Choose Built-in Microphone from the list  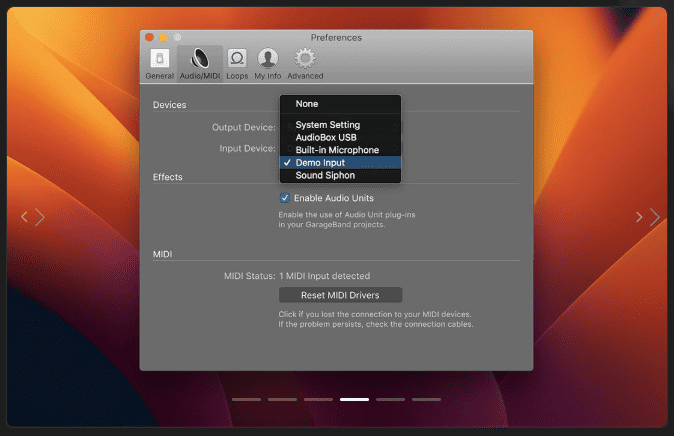point(340,150)
